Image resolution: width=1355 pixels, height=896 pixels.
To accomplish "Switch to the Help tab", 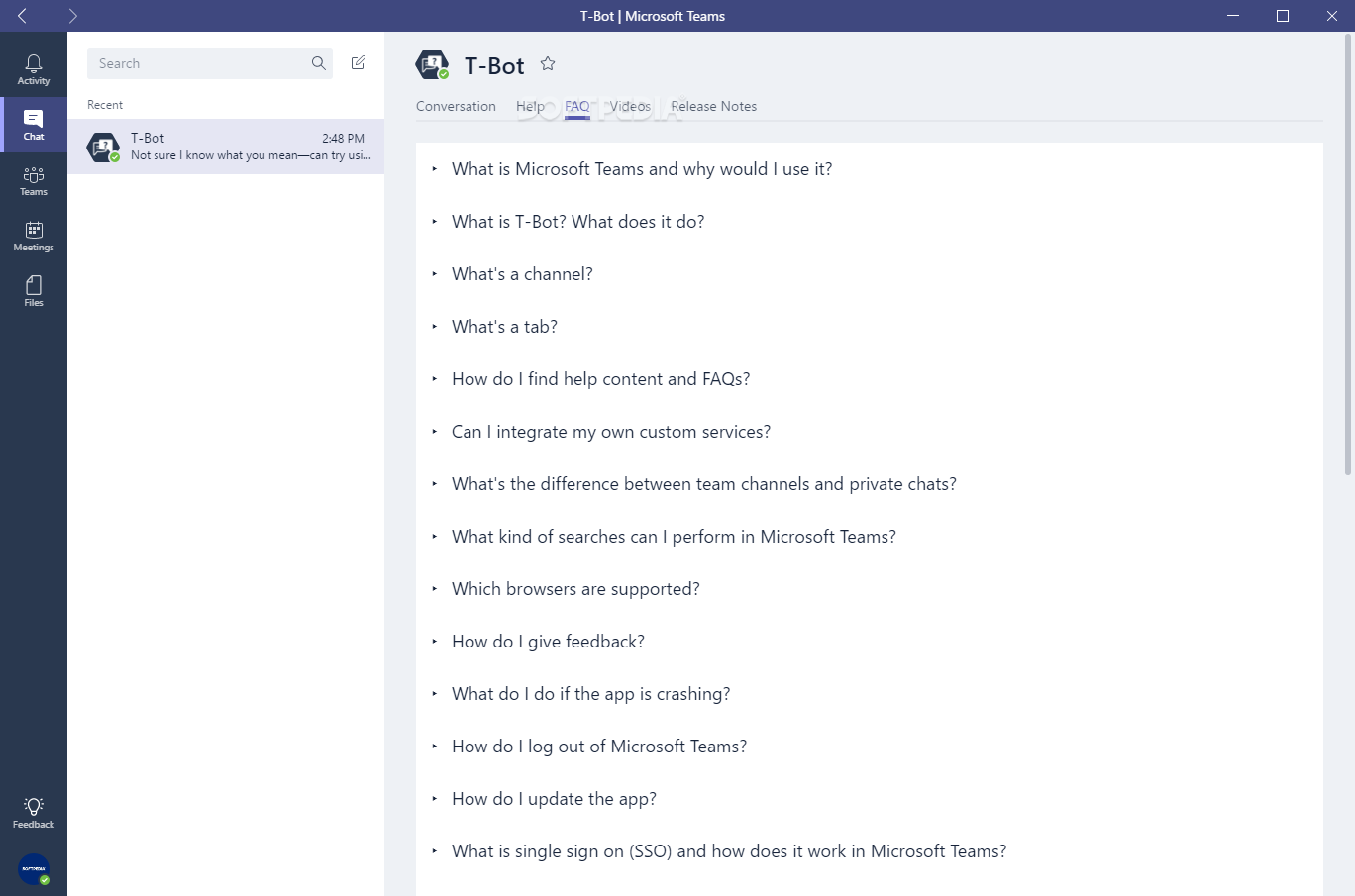I will 530,106.
